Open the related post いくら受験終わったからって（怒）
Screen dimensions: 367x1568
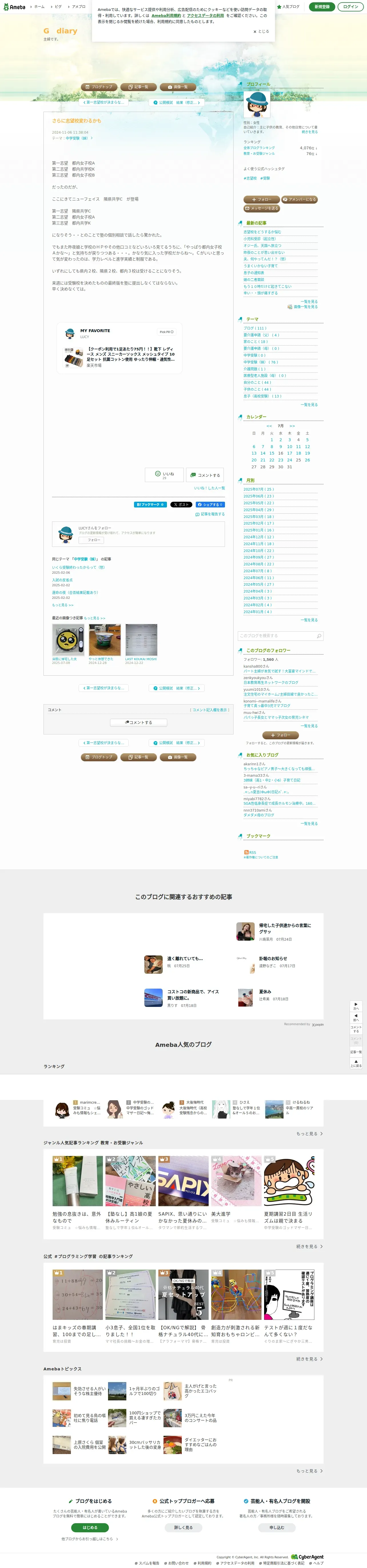tap(78, 567)
